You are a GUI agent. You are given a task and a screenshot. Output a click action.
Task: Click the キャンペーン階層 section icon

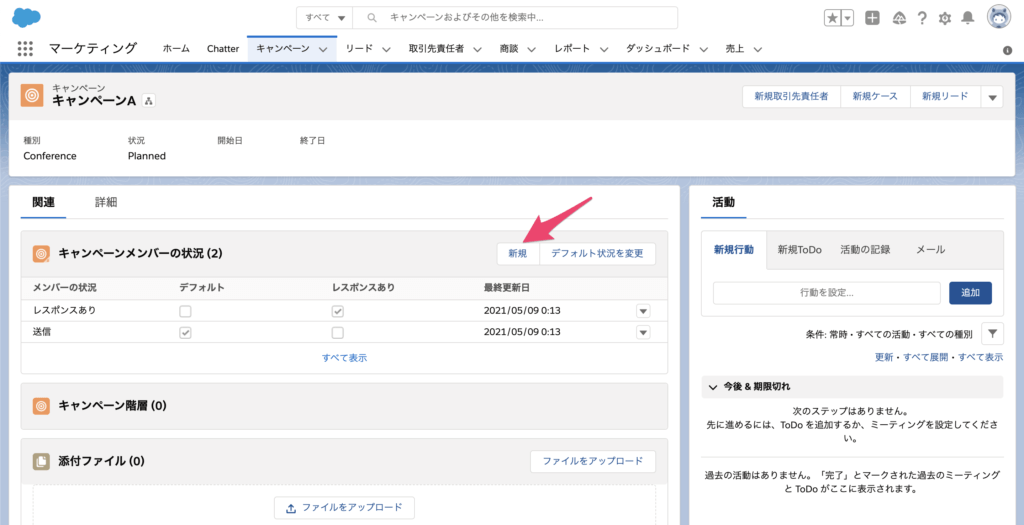click(x=41, y=406)
